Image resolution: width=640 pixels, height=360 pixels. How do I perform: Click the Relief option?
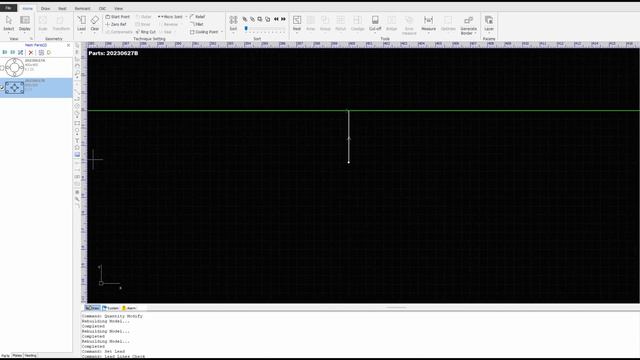pyautogui.click(x=198, y=17)
